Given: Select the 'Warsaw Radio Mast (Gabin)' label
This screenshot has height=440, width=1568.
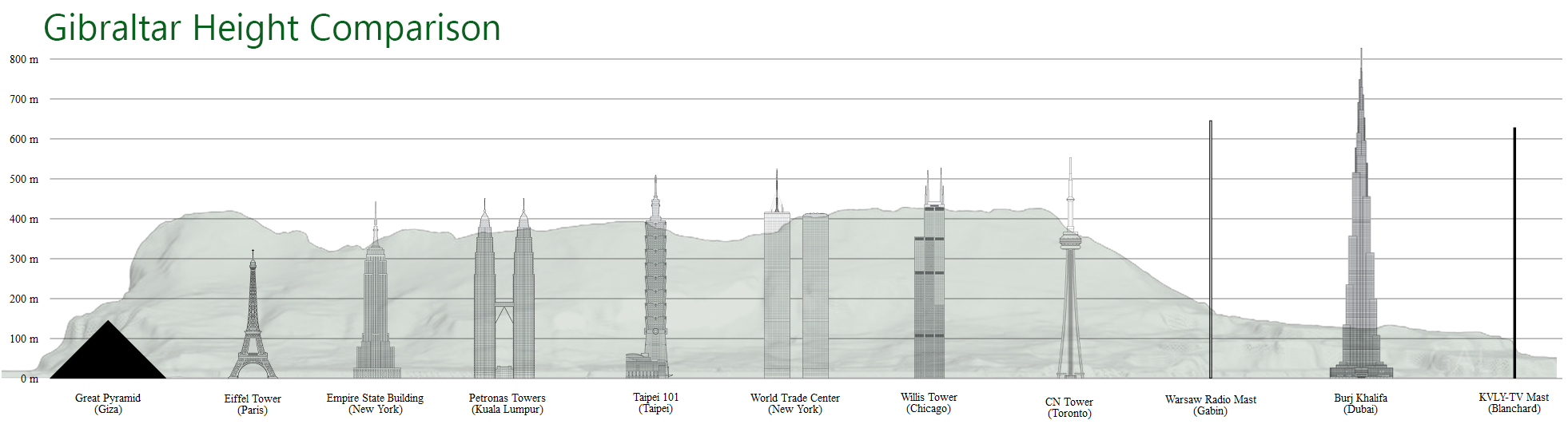Looking at the screenshot, I should click(1211, 405).
